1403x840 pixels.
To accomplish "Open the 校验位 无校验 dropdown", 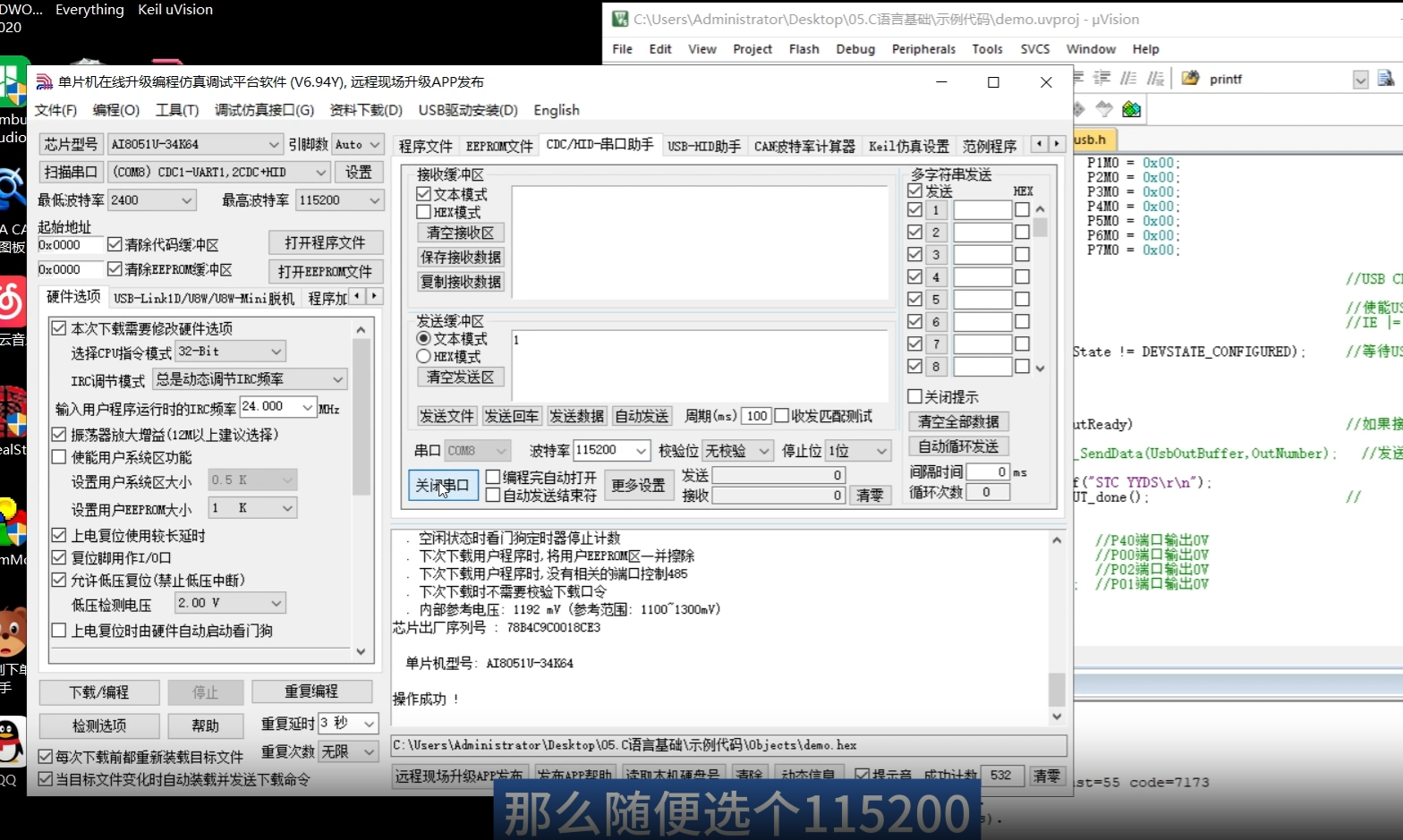I will 737,450.
